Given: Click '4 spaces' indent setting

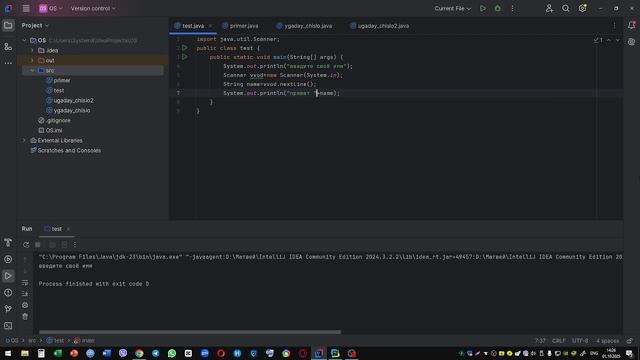Looking at the screenshot, I should click(607, 340).
